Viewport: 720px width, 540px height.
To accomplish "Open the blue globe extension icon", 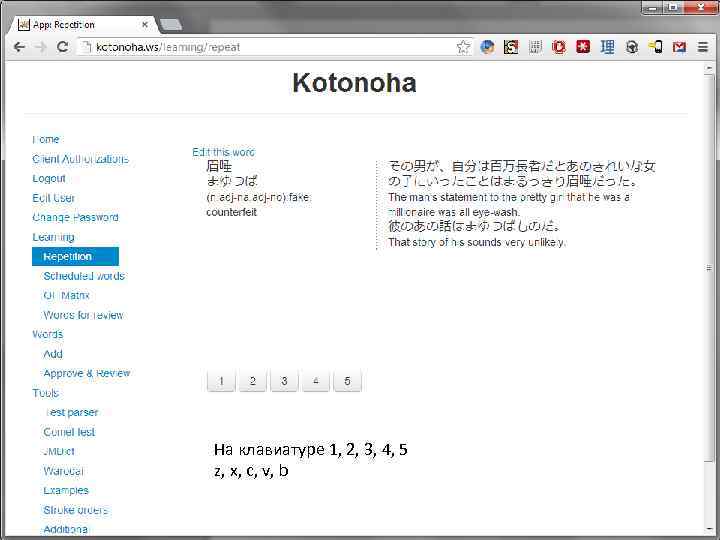I will (x=487, y=47).
